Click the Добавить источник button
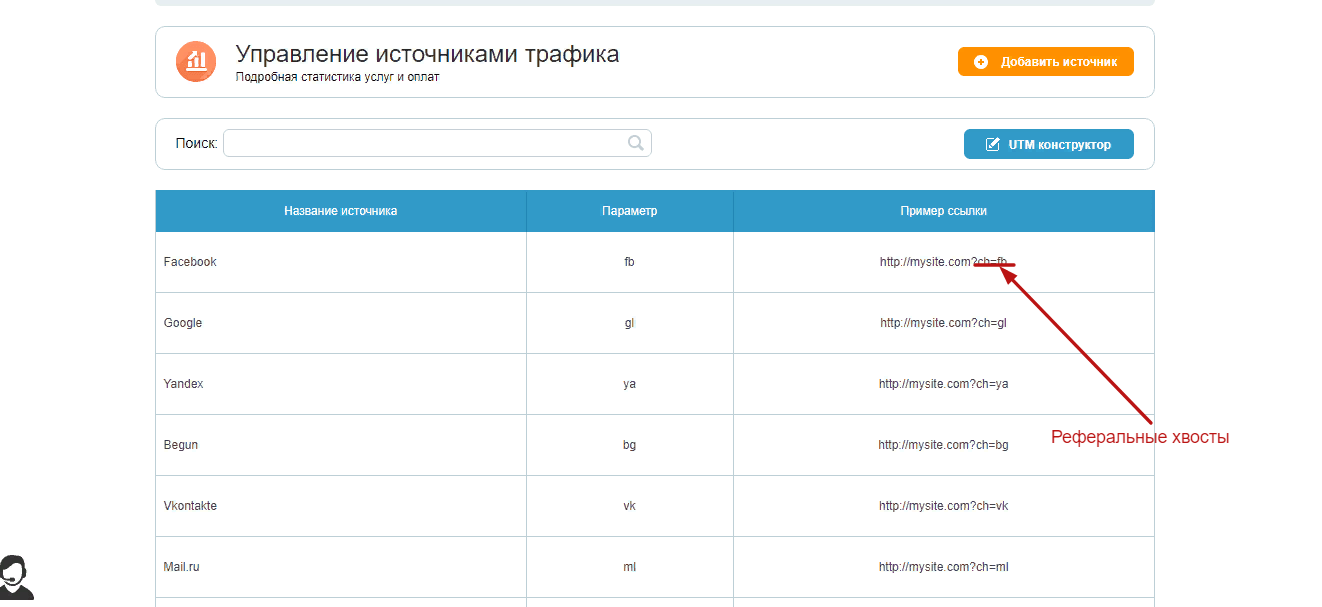 (1046, 61)
